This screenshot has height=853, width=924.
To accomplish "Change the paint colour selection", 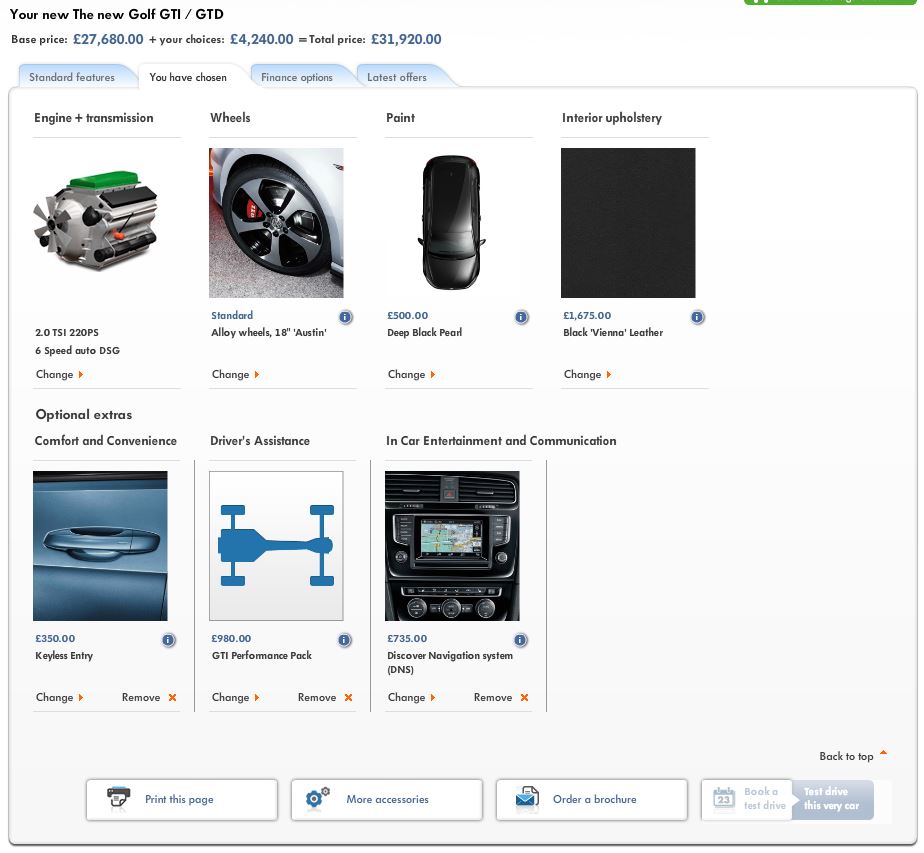I will click(411, 375).
